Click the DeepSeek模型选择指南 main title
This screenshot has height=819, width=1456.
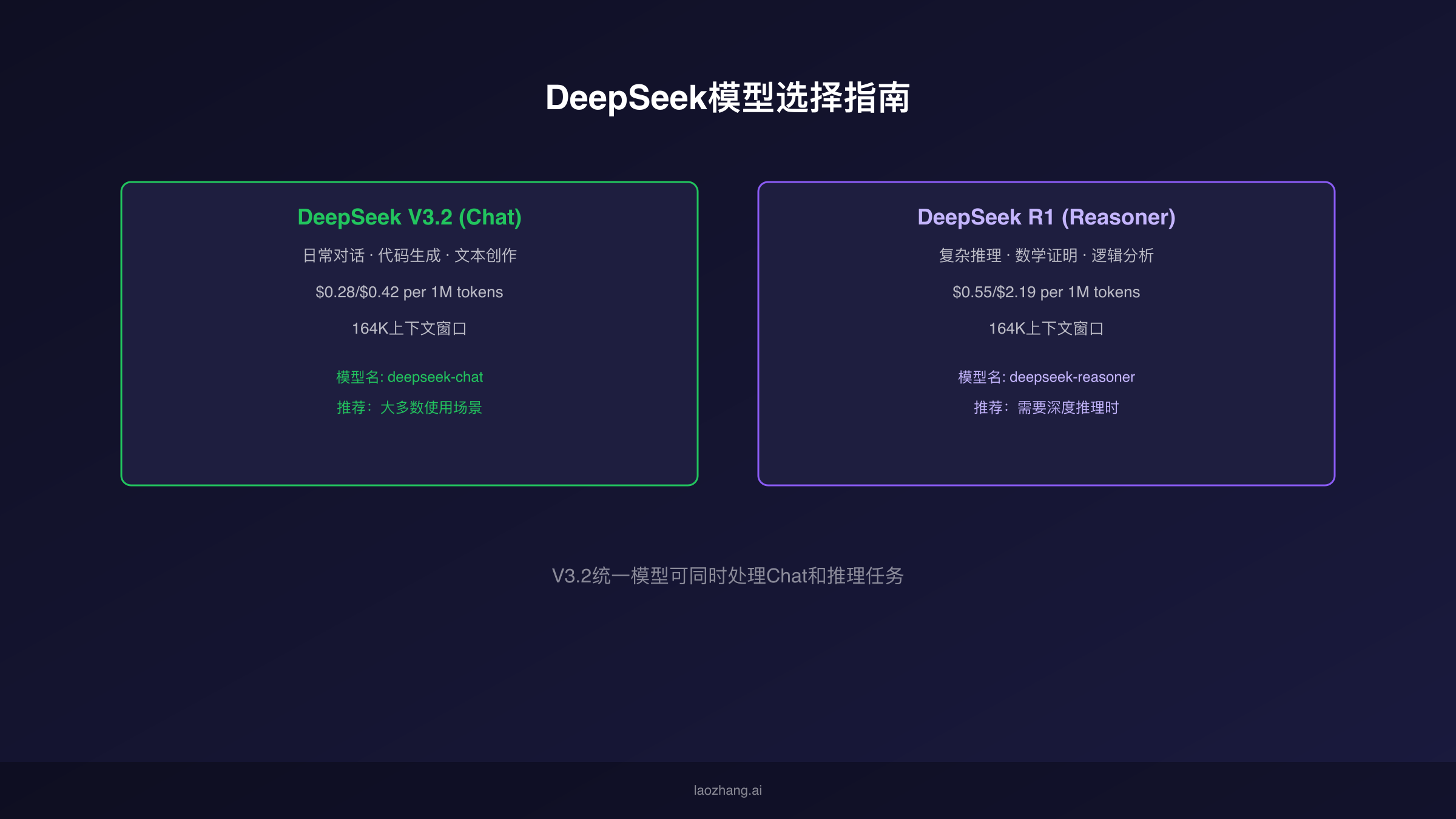(x=727, y=98)
